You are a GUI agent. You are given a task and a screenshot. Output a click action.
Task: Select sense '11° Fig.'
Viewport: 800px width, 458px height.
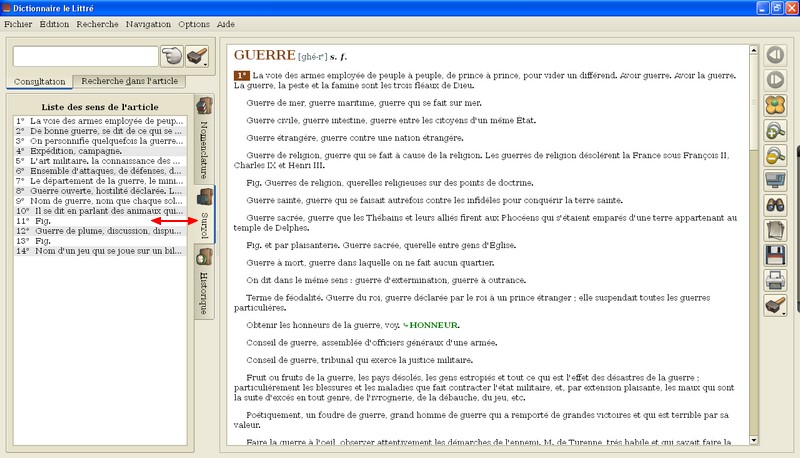[99, 221]
